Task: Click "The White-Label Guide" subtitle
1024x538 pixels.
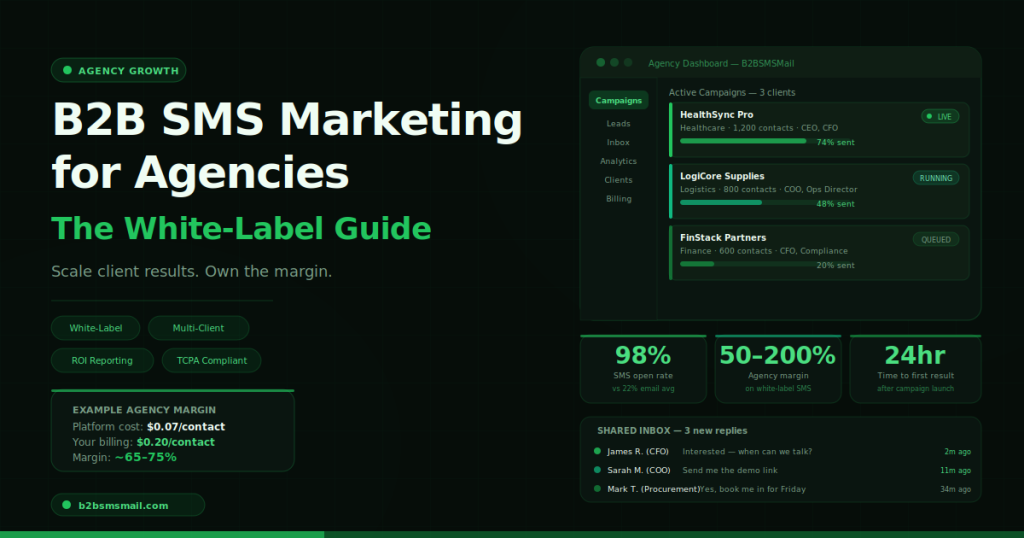Action: [x=241, y=229]
